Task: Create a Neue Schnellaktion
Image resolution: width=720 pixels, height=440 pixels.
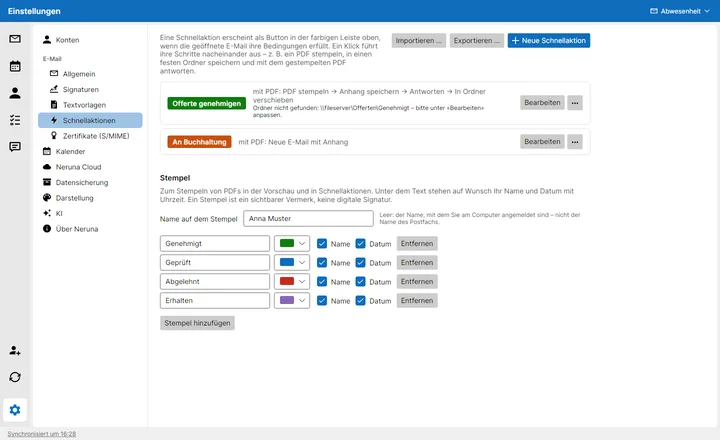Action: (x=549, y=40)
